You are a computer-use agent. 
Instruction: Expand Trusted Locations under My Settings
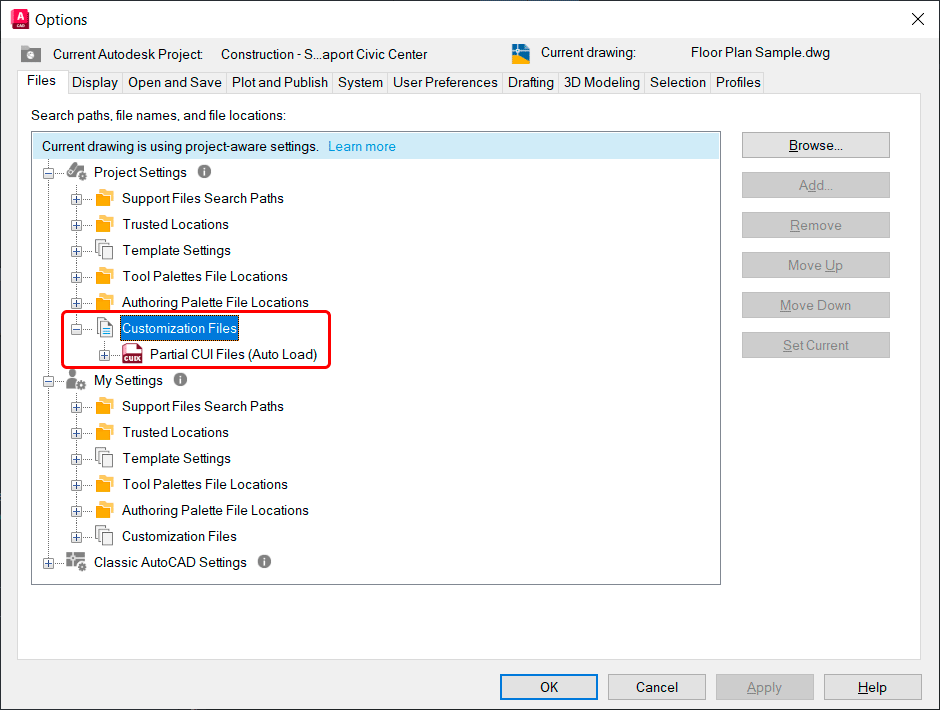76,434
